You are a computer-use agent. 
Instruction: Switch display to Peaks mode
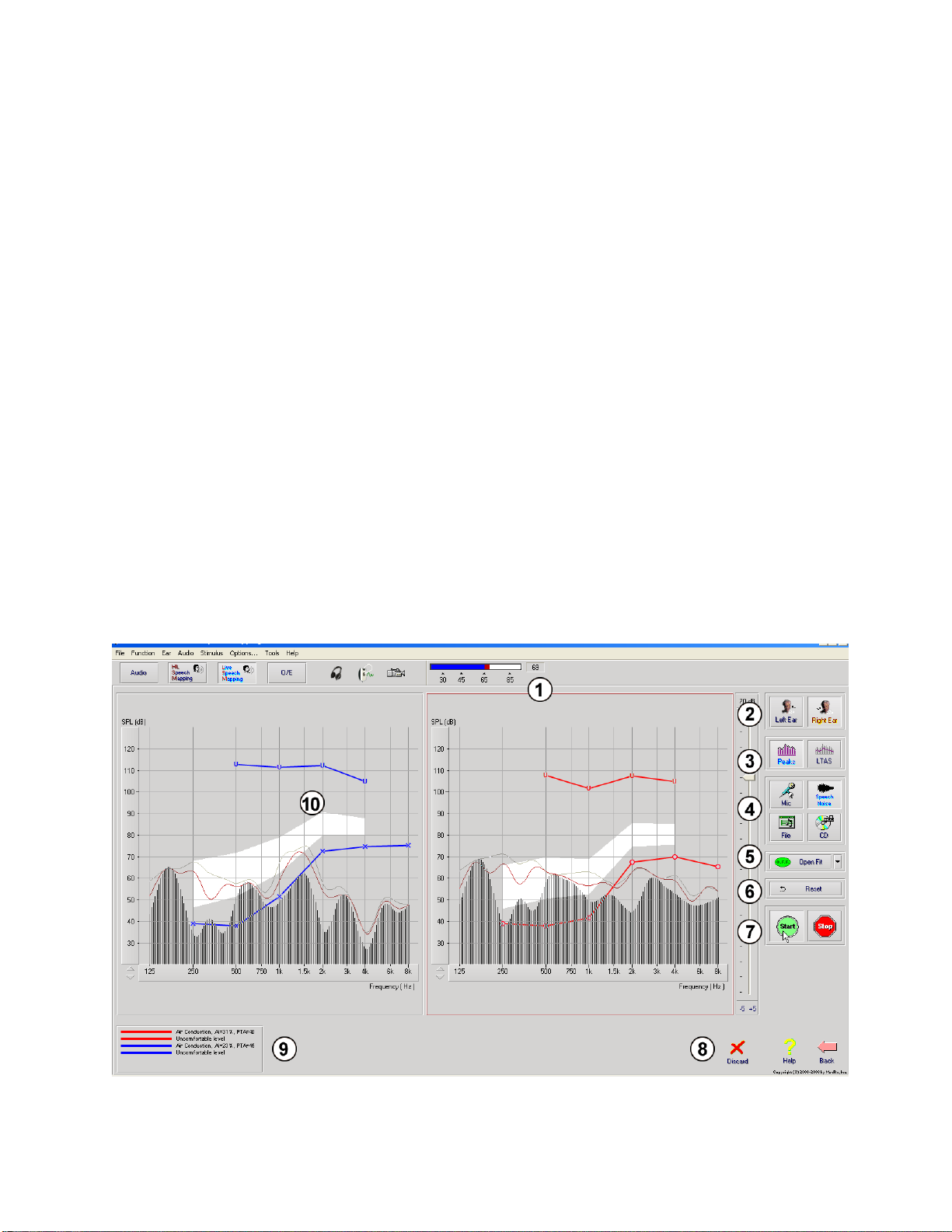(786, 753)
